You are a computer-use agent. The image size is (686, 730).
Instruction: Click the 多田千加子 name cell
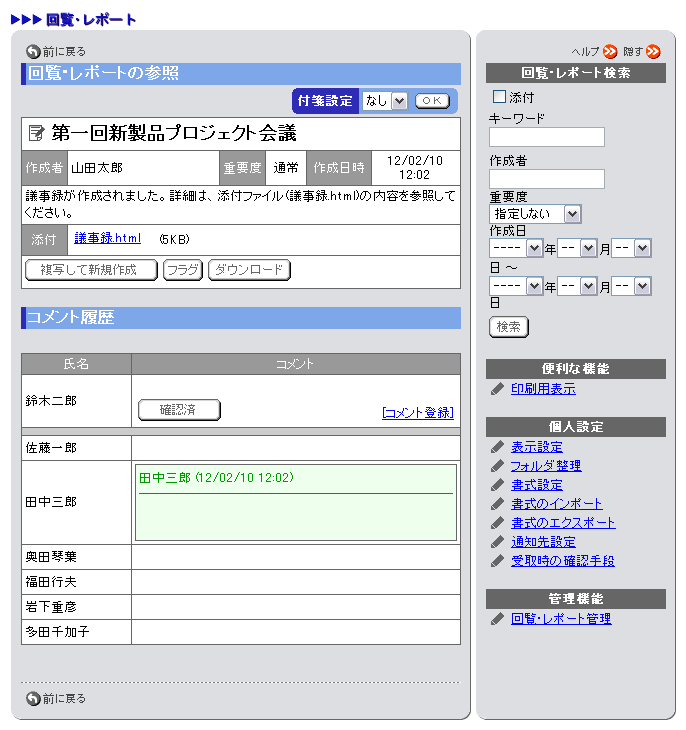point(76,632)
